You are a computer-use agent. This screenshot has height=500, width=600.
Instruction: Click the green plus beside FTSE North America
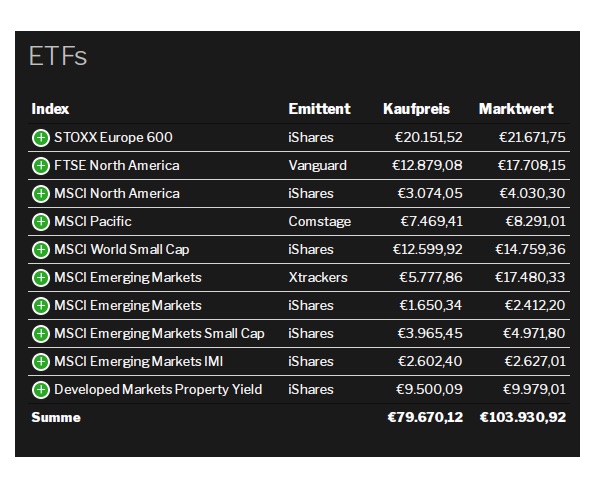pos(41,165)
